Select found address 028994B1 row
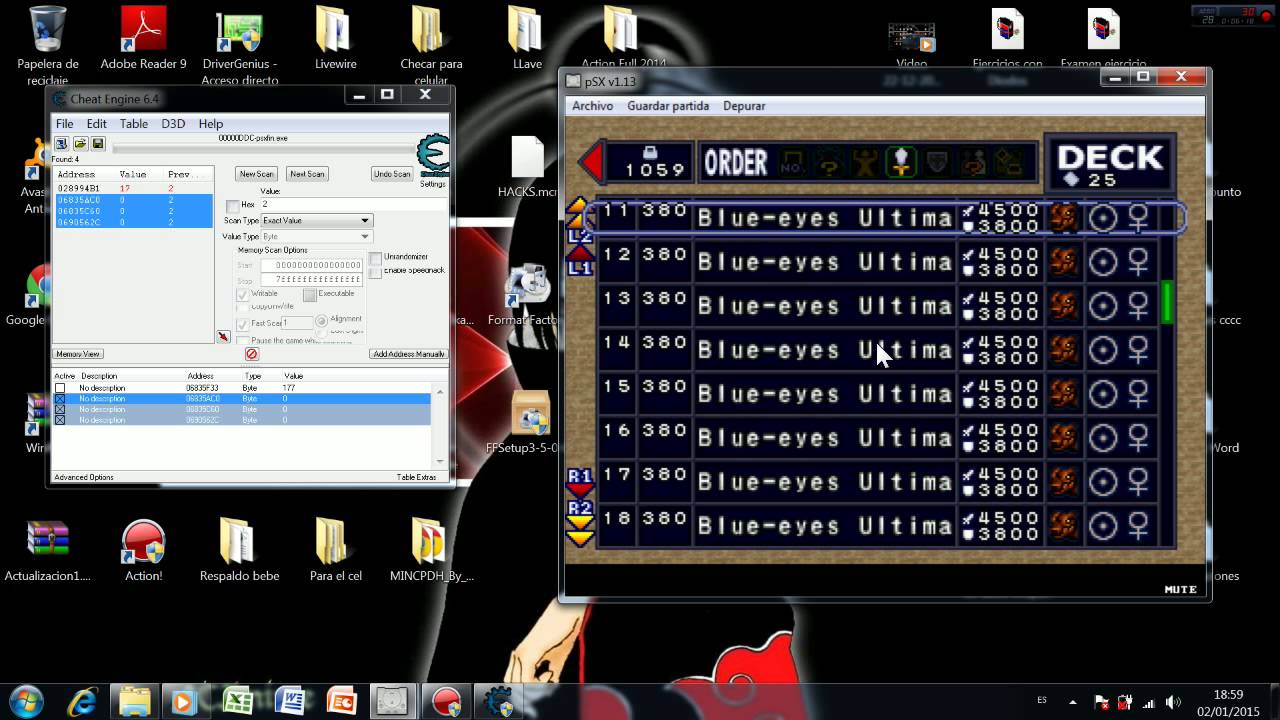 pos(133,188)
